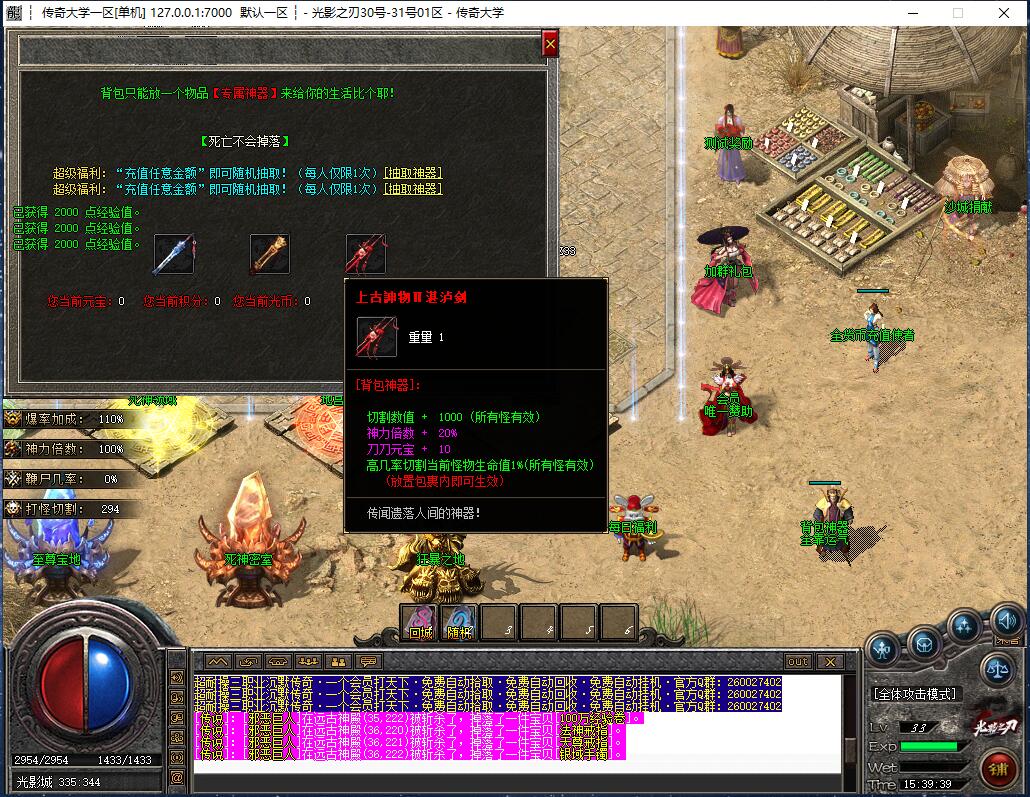Click the @ icon beside chat
Screen dimensions: 1030x797
[177, 777]
